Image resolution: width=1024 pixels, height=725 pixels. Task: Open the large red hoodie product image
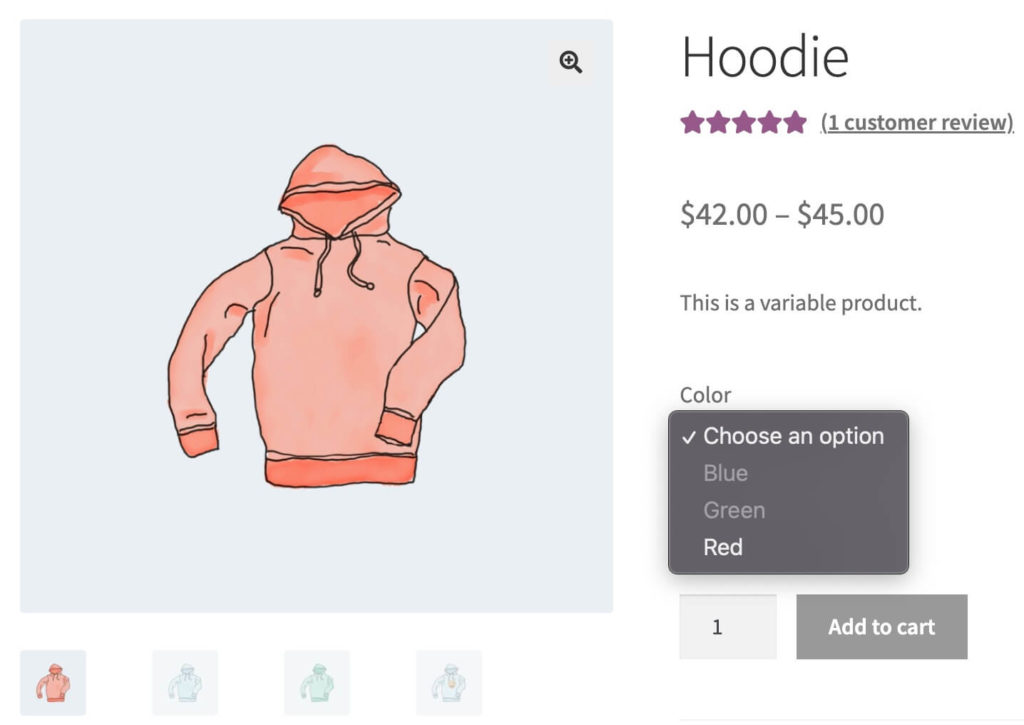click(x=316, y=316)
